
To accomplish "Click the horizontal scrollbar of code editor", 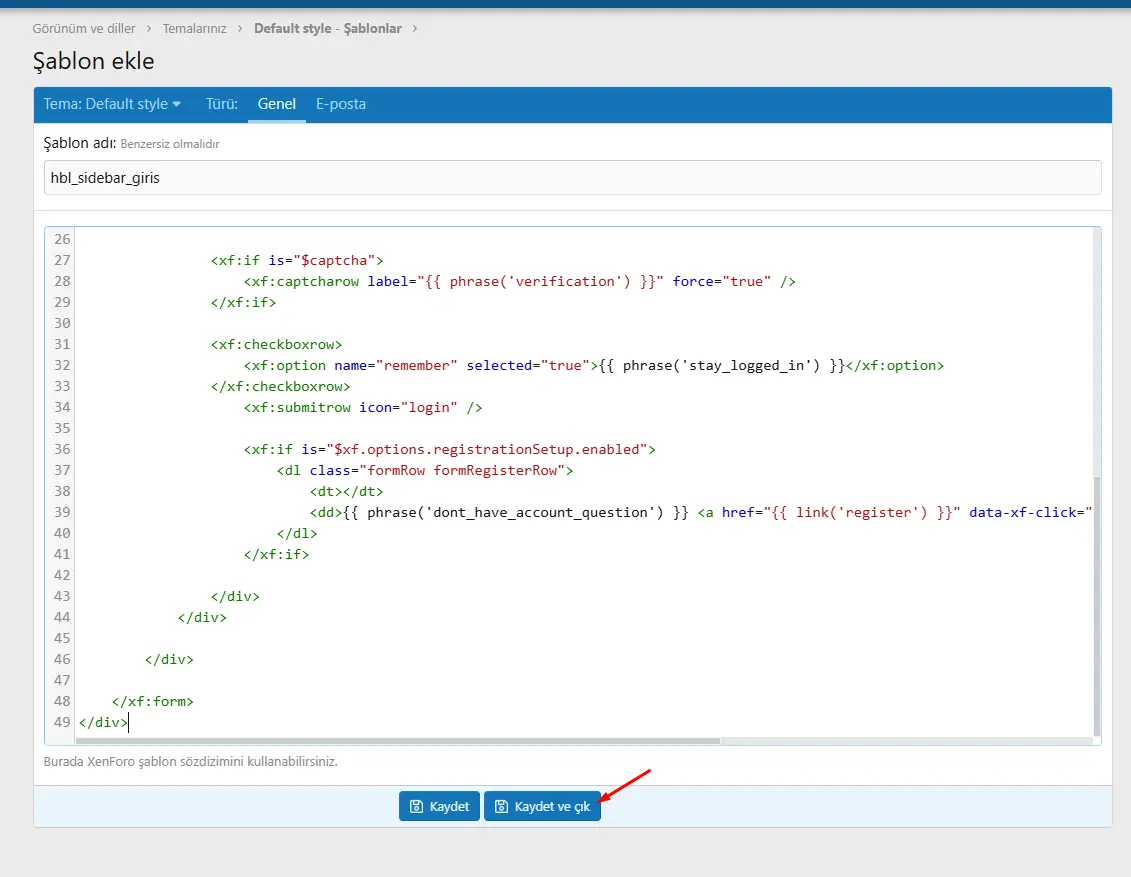I will [x=398, y=741].
